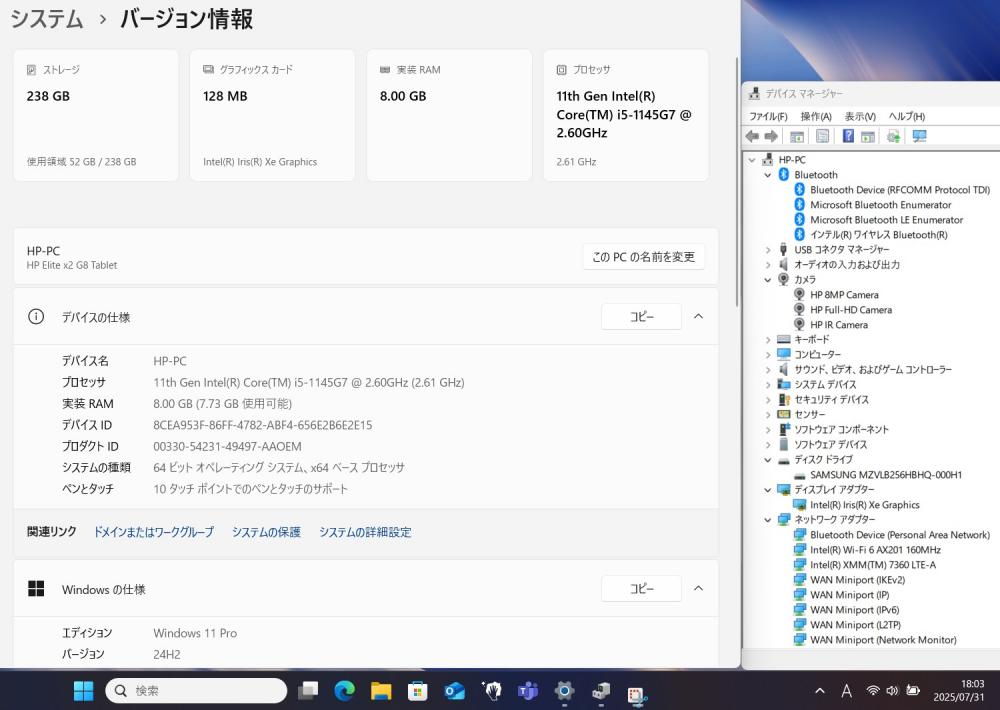Collapse Windows の仕様 section chevron
Image resolution: width=1000 pixels, height=710 pixels.
698,588
